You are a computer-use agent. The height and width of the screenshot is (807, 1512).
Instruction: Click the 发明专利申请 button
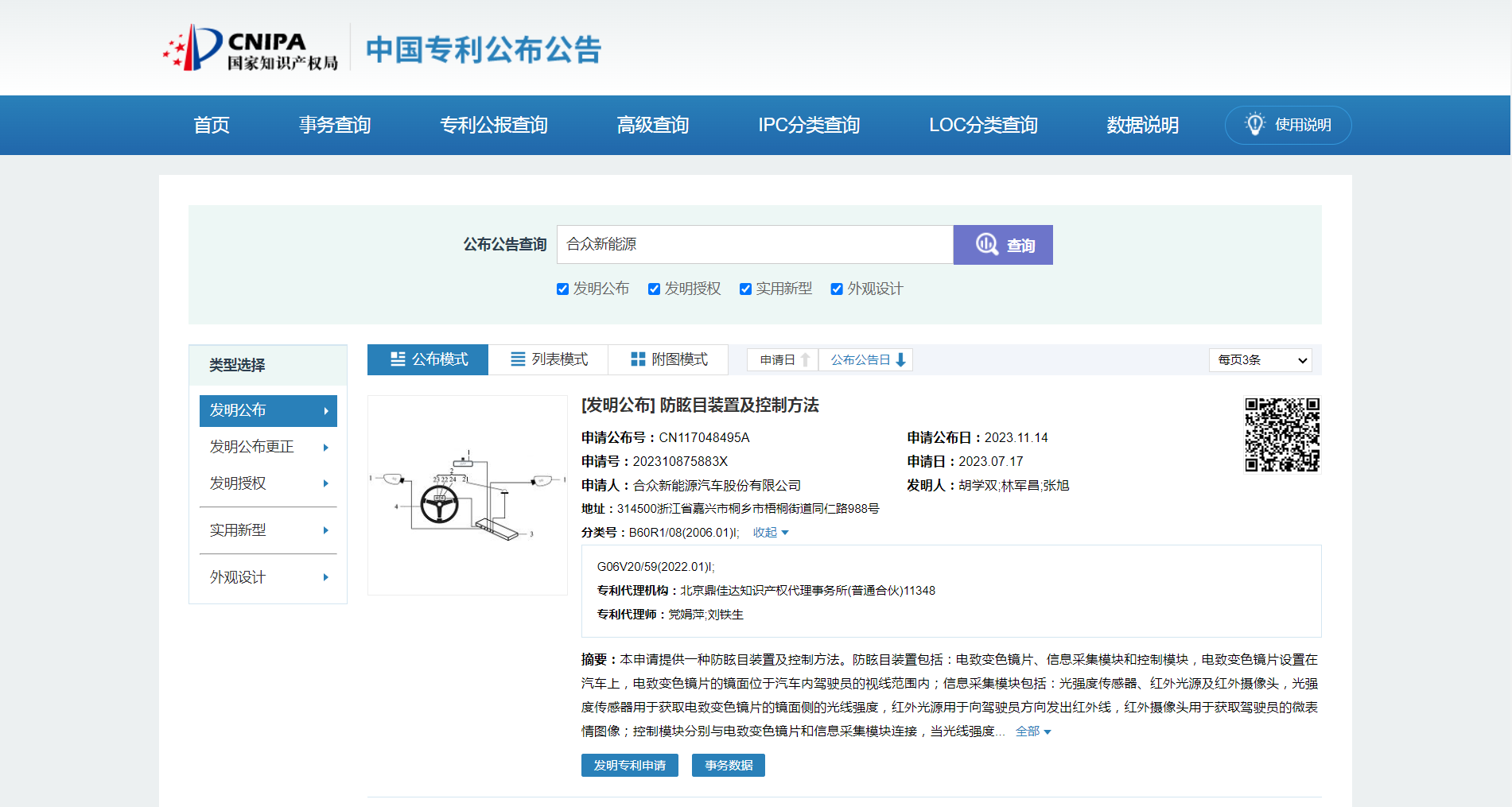[630, 766]
